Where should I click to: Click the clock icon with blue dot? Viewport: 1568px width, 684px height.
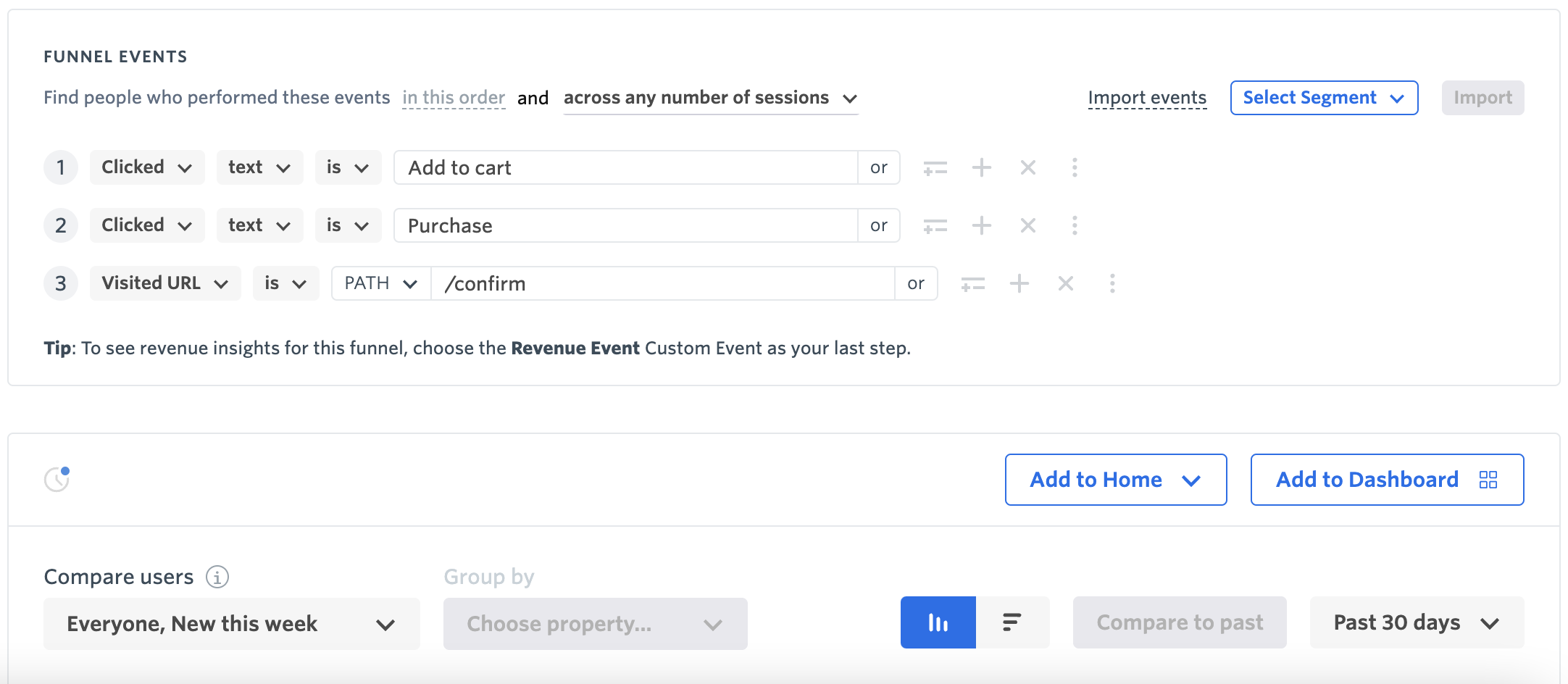[57, 479]
